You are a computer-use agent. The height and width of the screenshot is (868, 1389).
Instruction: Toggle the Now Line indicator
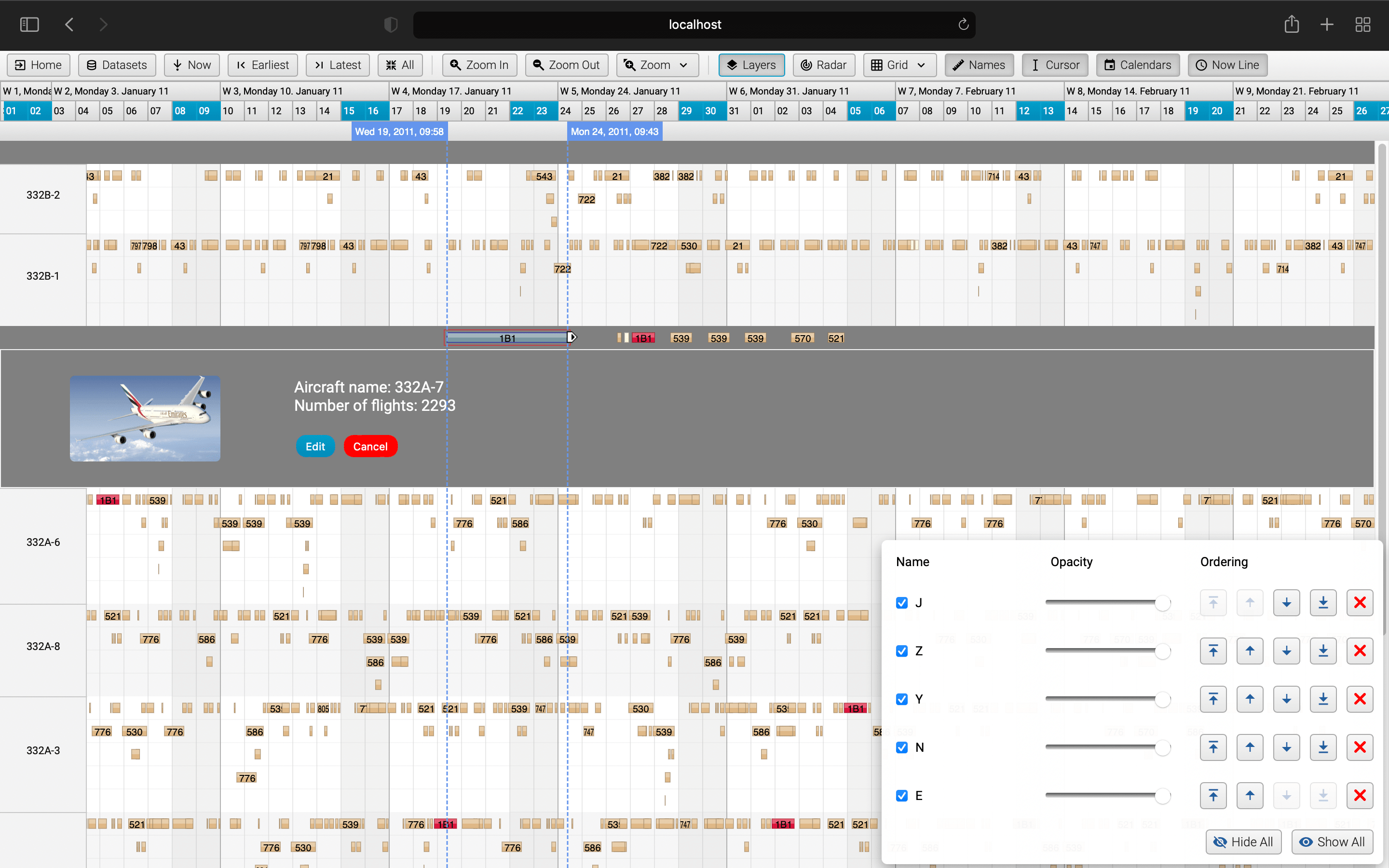1227,65
